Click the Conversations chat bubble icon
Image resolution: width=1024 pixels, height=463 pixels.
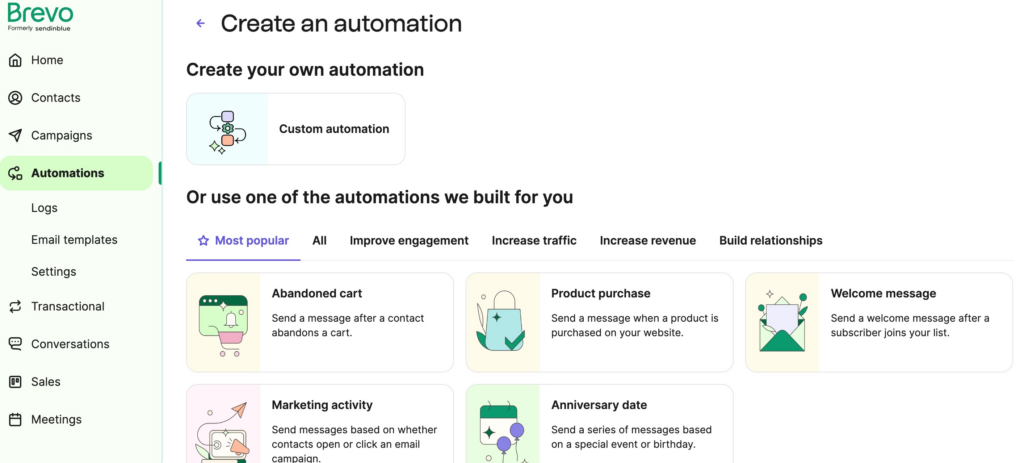(15, 344)
